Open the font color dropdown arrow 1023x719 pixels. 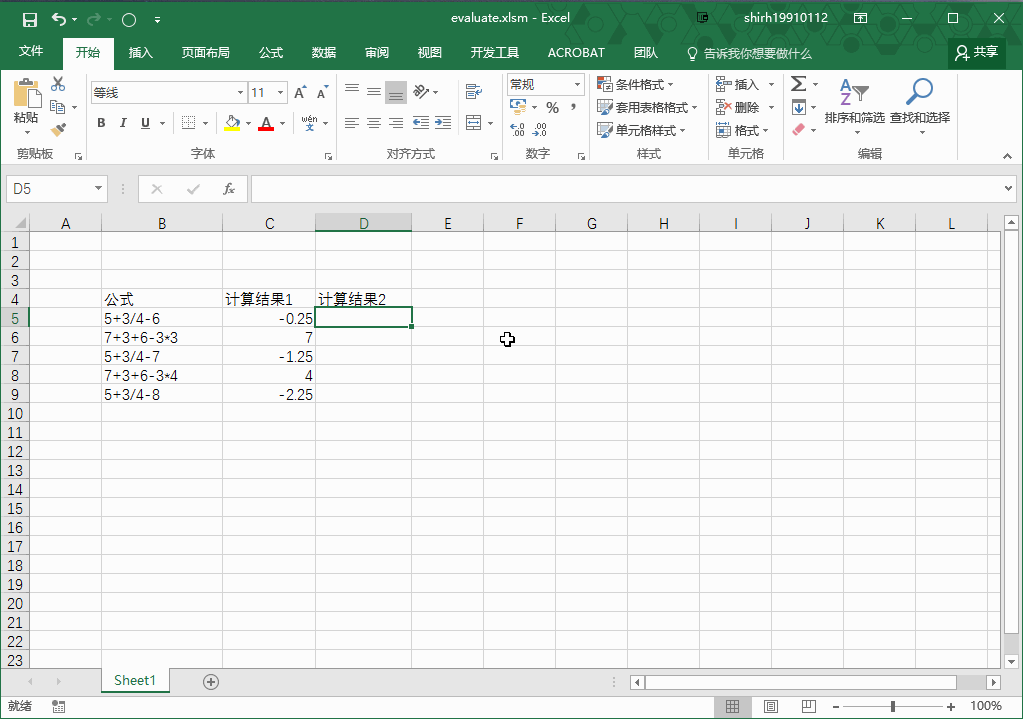tap(282, 123)
